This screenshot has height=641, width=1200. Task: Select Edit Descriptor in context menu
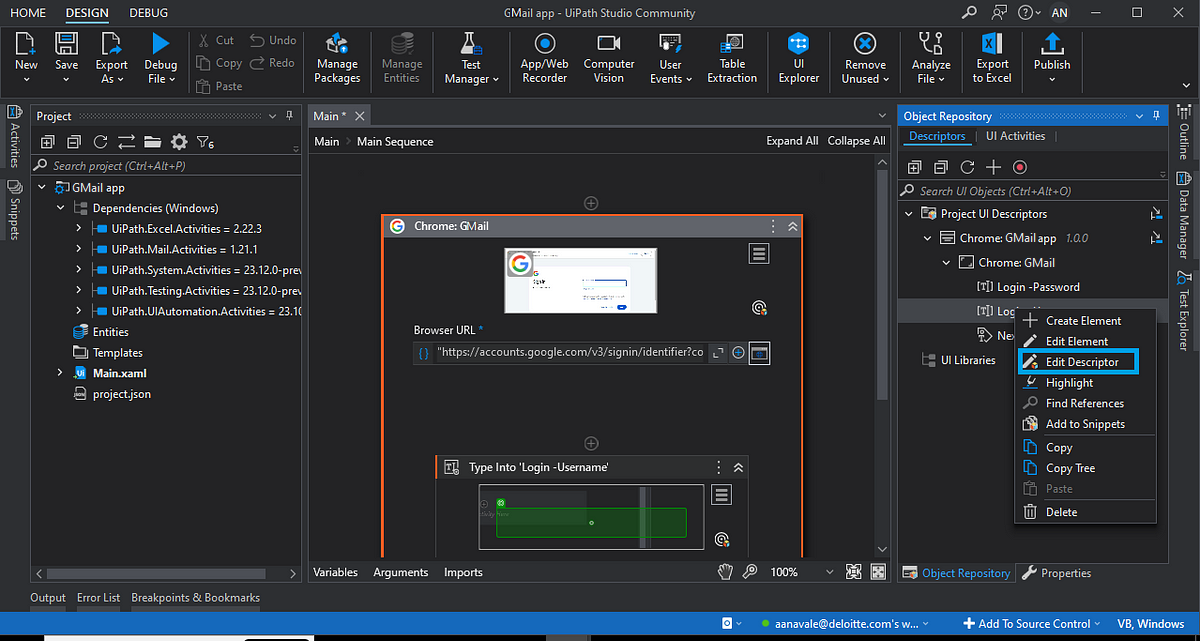click(1082, 362)
